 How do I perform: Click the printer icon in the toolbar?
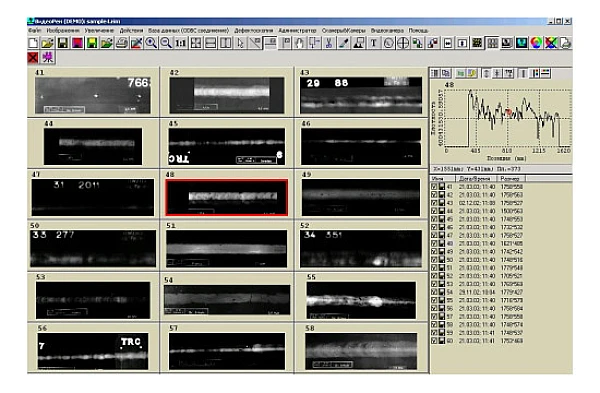click(x=122, y=43)
